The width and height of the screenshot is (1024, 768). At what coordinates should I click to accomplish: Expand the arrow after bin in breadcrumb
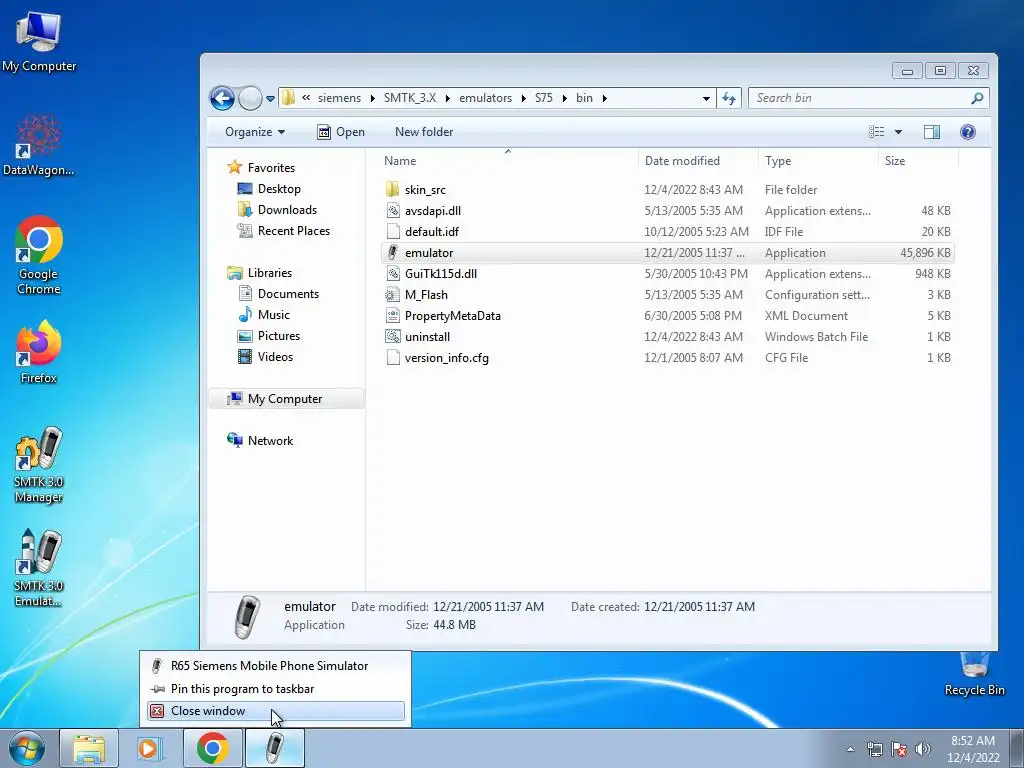605,99
